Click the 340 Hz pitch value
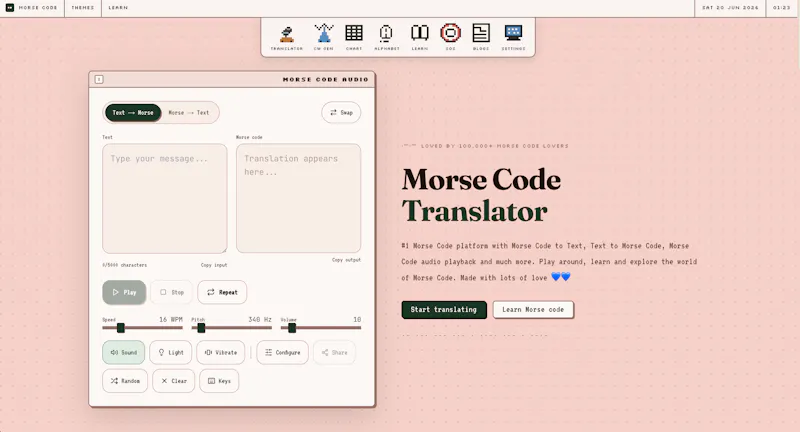Image resolution: width=800 pixels, height=432 pixels. [260, 319]
